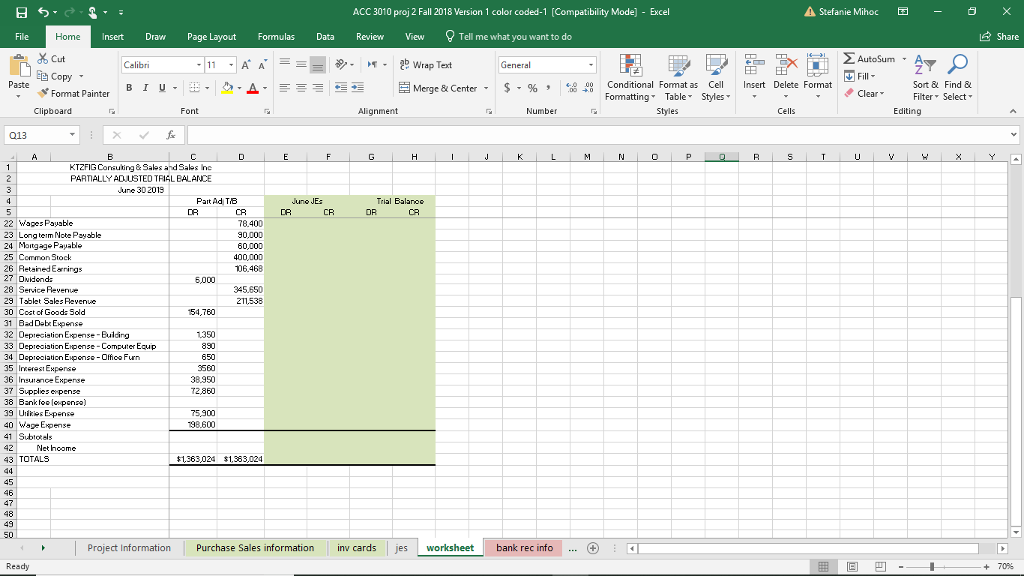Image resolution: width=1024 pixels, height=576 pixels.
Task: Toggle Bold formatting
Action: coord(129,88)
